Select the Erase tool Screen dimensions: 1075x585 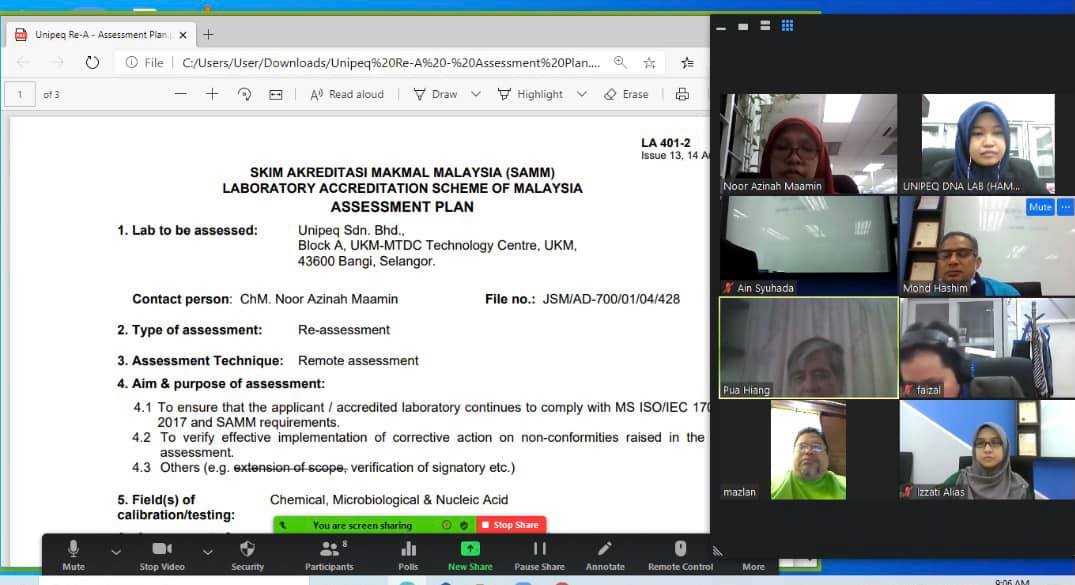coord(626,94)
